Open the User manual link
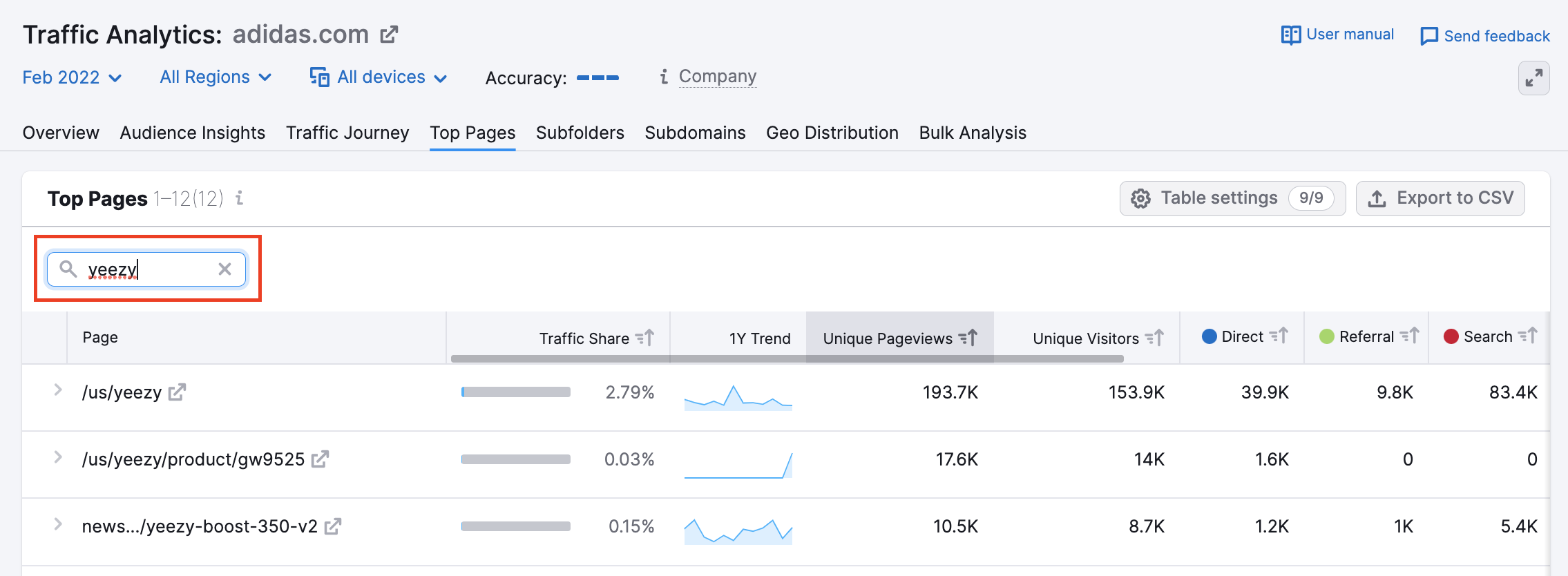 coord(1337,35)
